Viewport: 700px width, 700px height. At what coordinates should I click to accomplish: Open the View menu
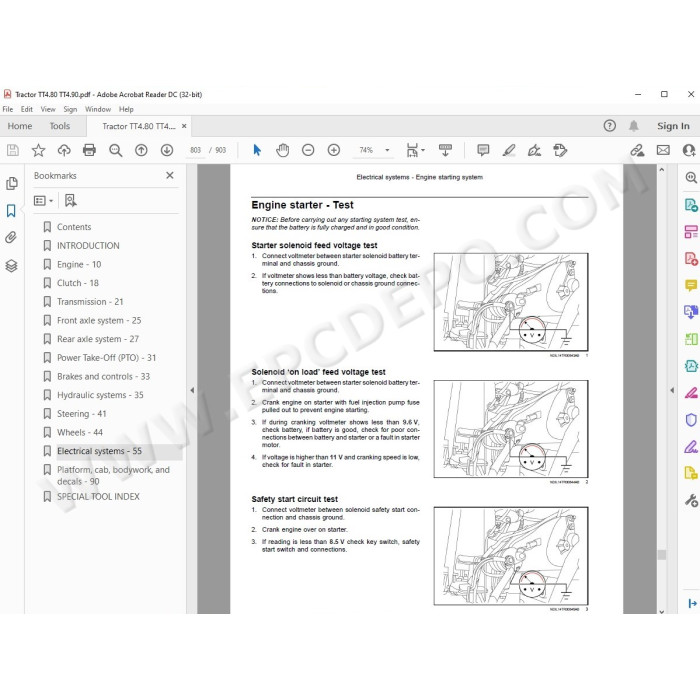tap(48, 109)
